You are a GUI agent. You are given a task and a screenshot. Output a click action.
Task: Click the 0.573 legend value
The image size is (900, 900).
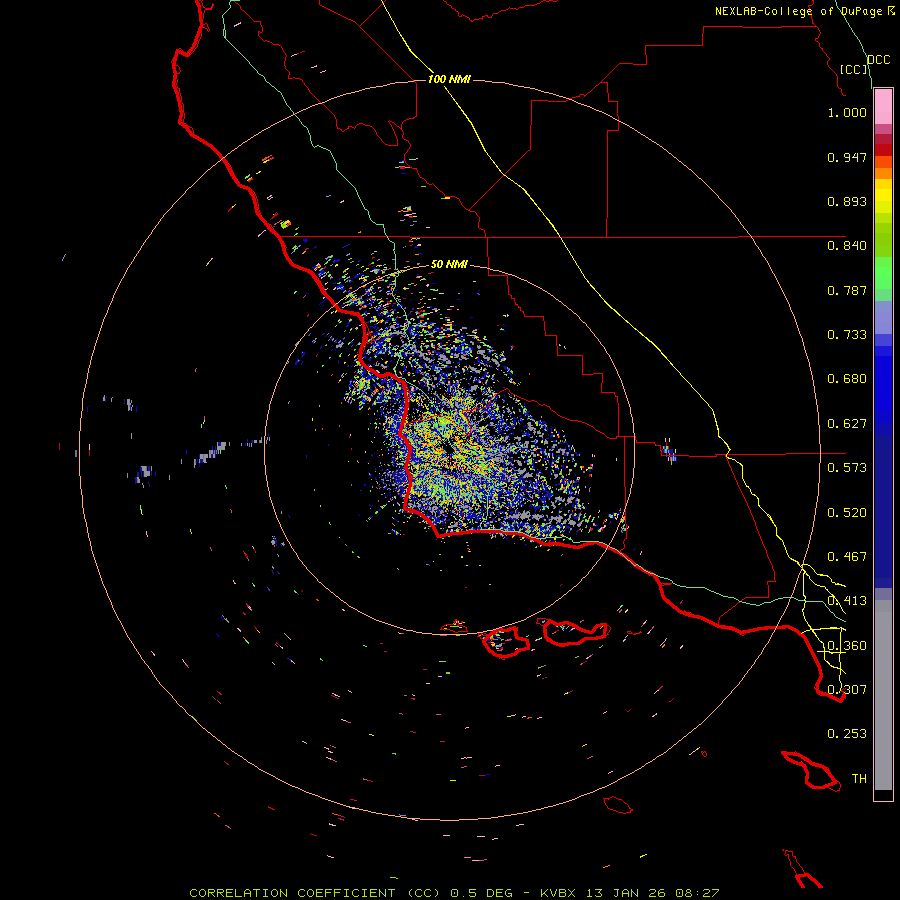pyautogui.click(x=847, y=468)
